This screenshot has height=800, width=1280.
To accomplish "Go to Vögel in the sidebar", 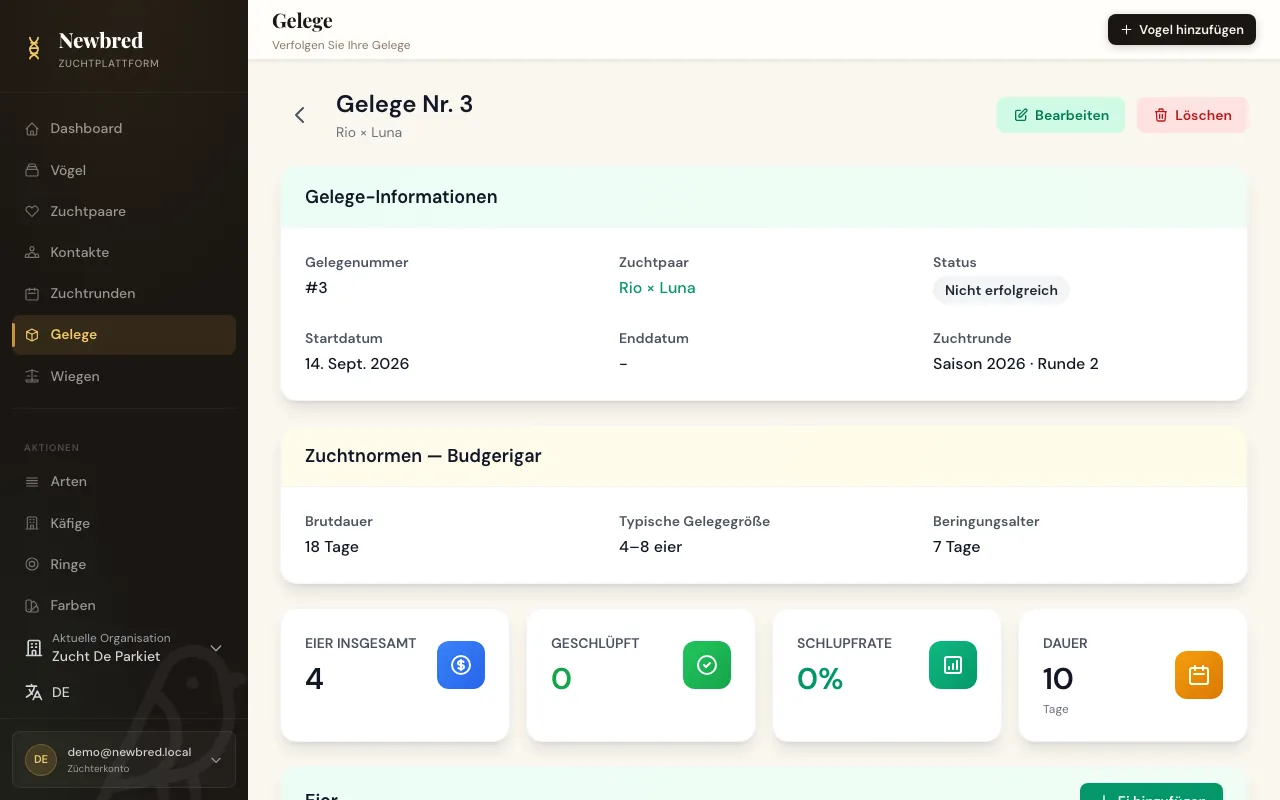I will (124, 170).
